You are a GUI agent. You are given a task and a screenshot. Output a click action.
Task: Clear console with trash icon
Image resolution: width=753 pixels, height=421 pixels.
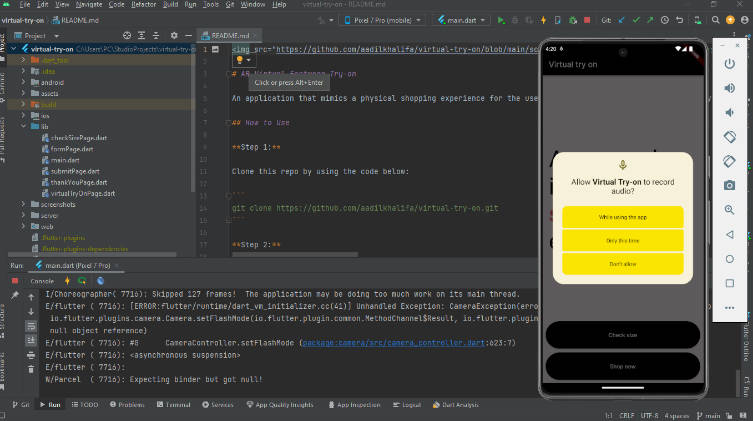tap(31, 369)
